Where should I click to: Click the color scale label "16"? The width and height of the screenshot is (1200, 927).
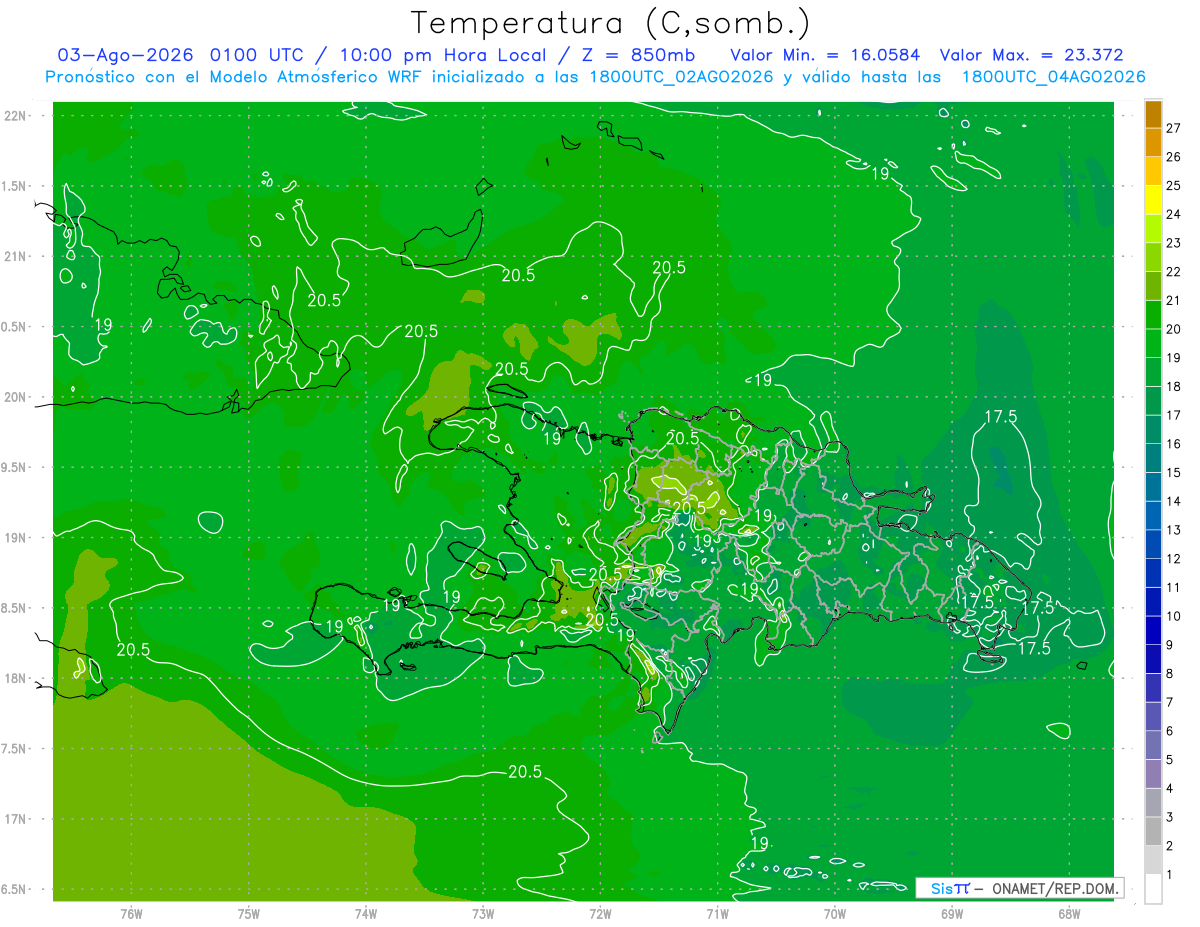tap(1174, 444)
